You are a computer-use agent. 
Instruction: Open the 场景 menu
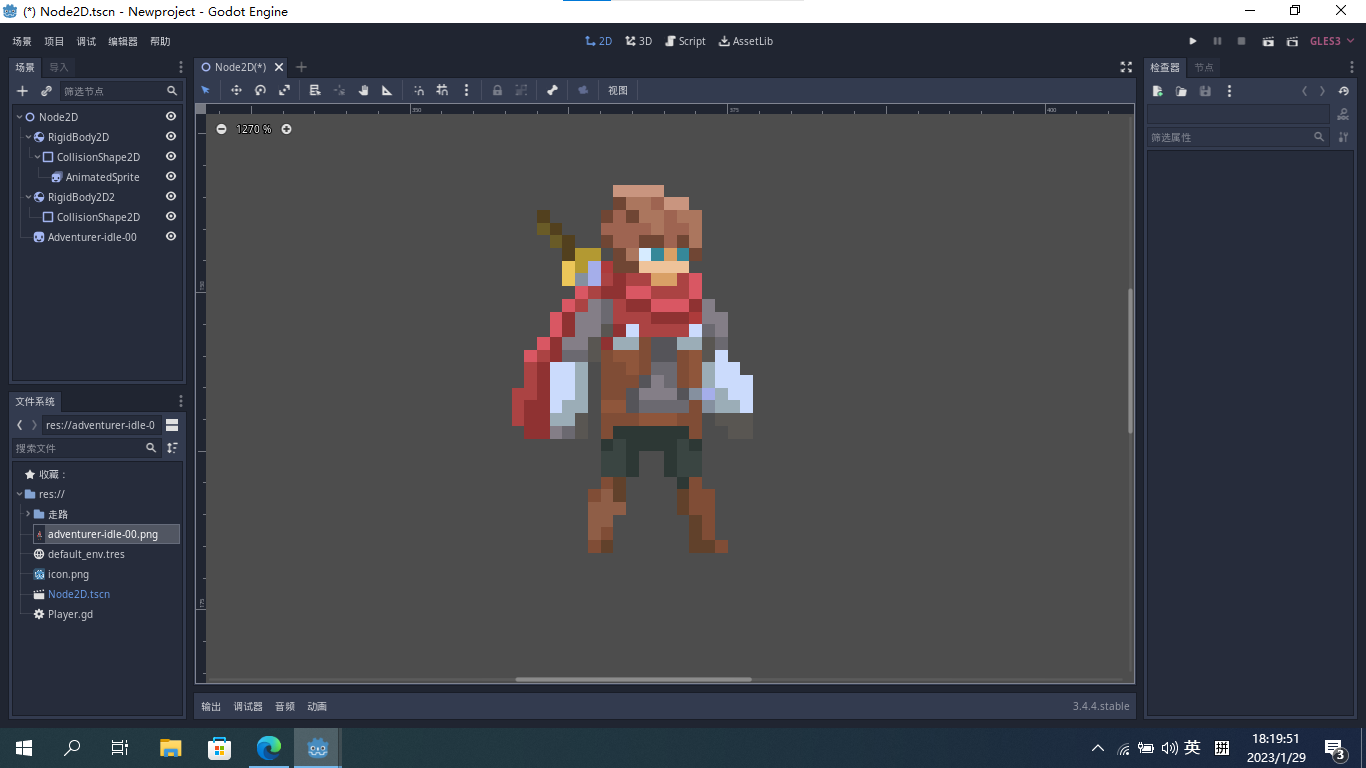pyautogui.click(x=22, y=41)
